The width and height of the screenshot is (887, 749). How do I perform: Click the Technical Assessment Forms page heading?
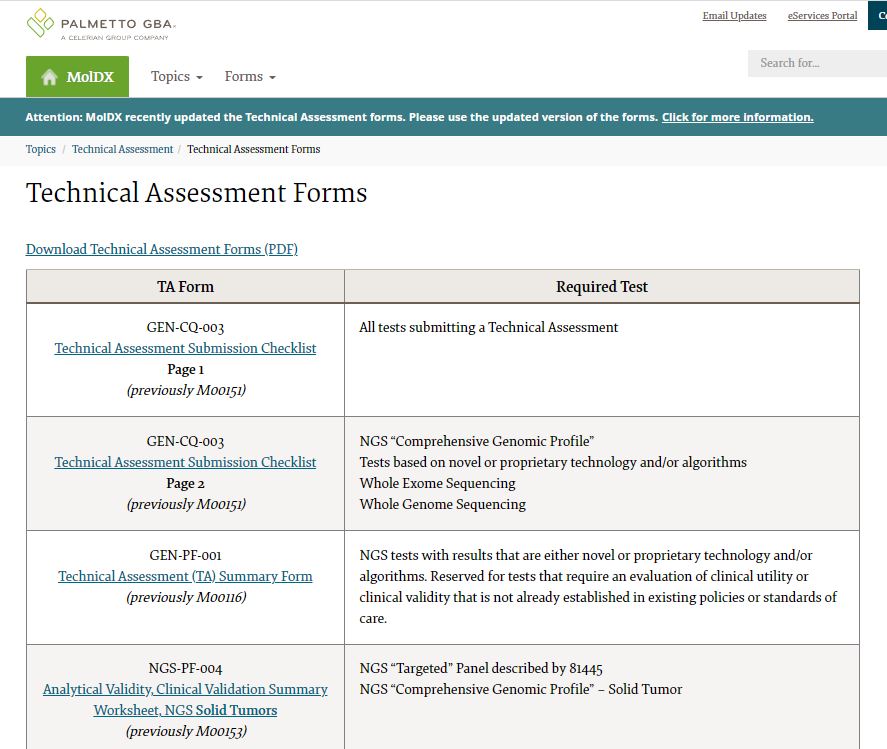196,193
